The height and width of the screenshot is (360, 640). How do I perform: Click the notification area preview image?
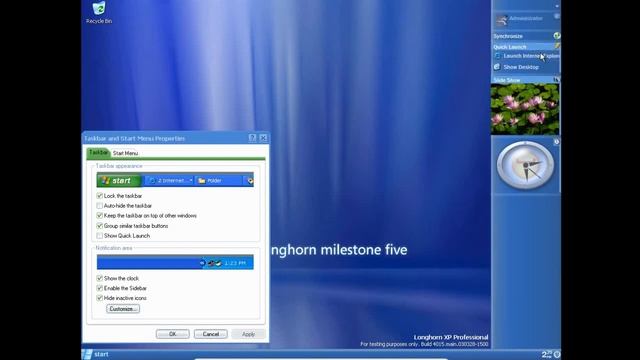pyautogui.click(x=175, y=262)
